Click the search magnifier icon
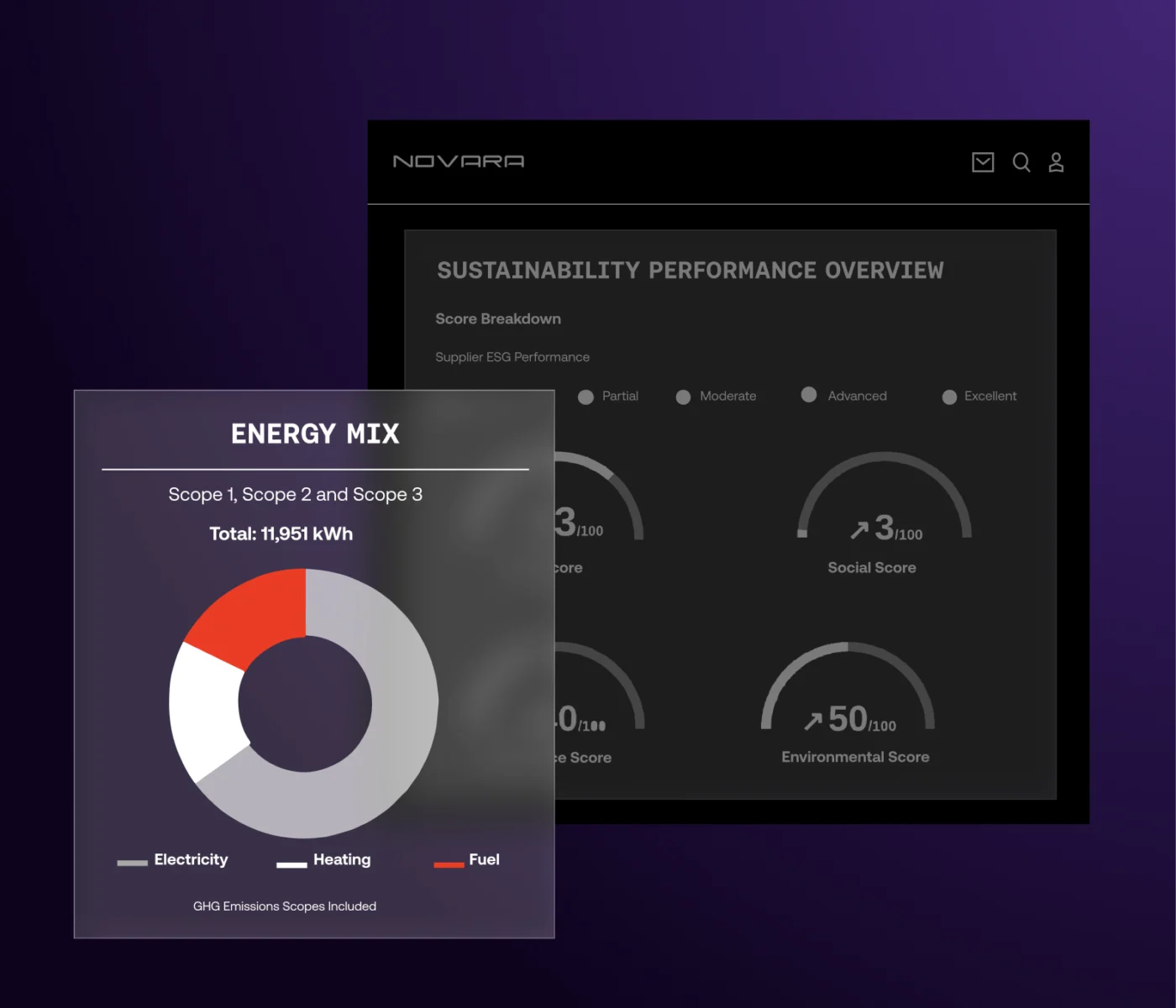The image size is (1176, 1008). tap(1021, 162)
